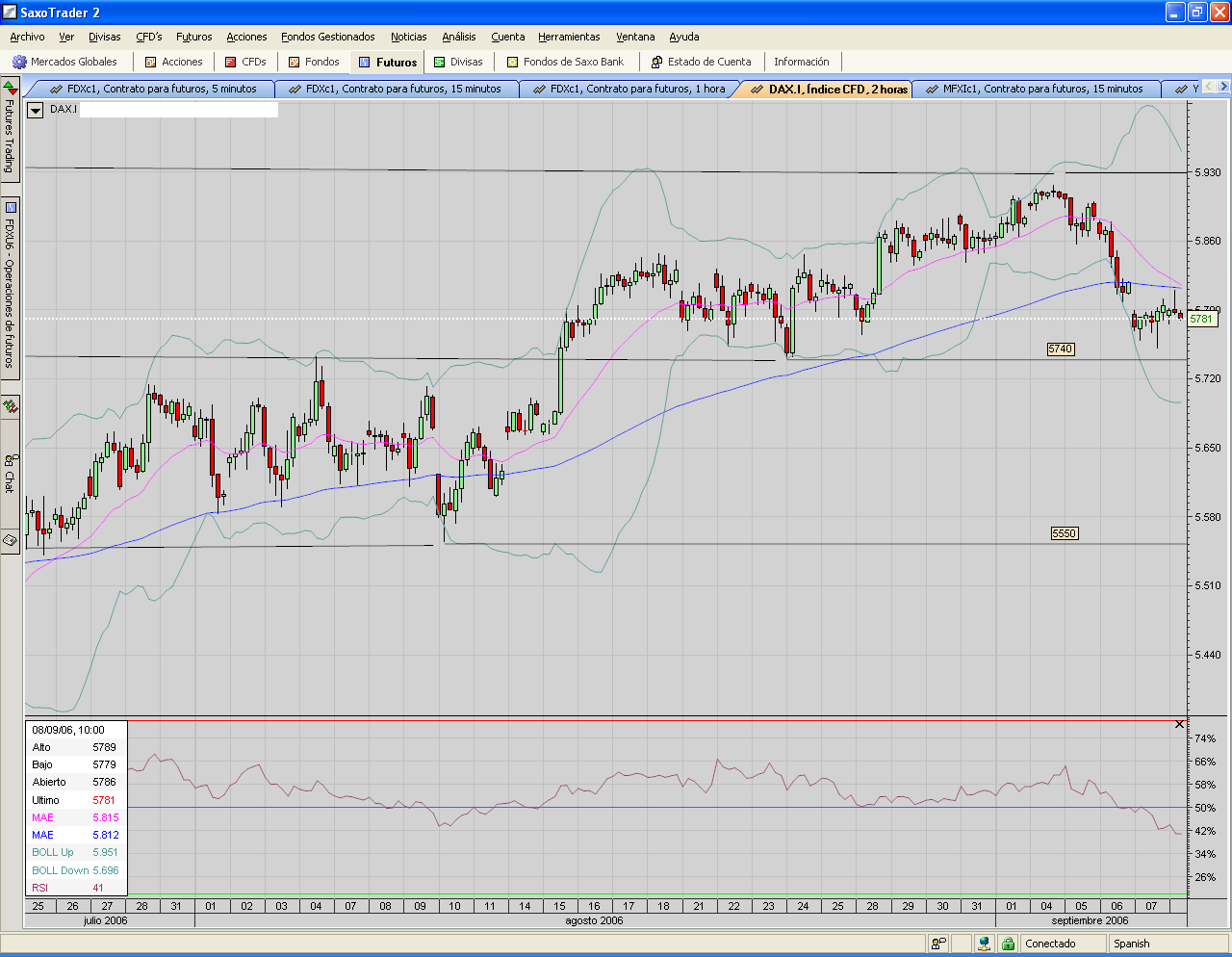Viewport: 1232px width, 957px height.
Task: Open the Ver menu
Action: [66, 37]
